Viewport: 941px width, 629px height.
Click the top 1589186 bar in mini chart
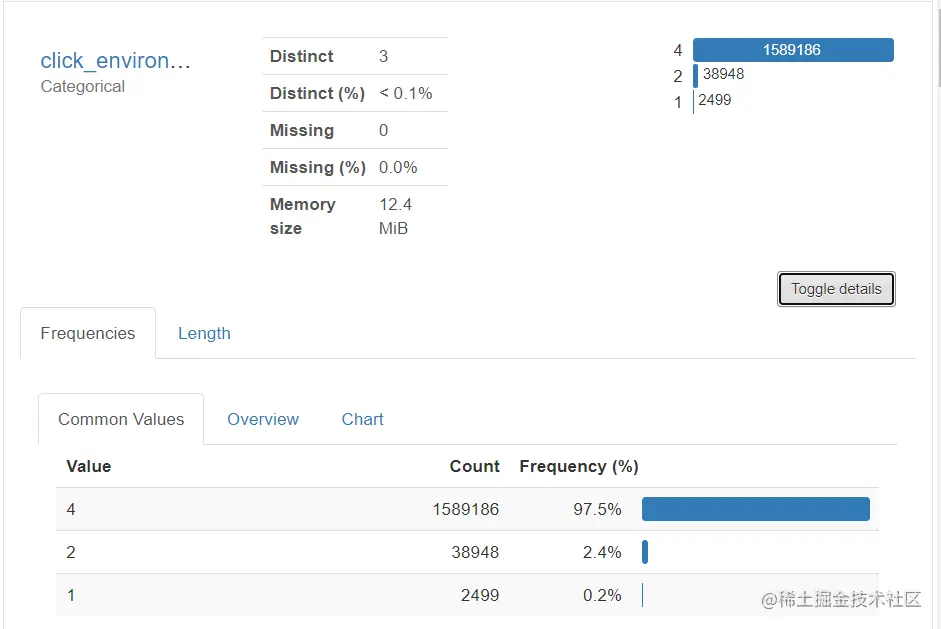pyautogui.click(x=792, y=50)
